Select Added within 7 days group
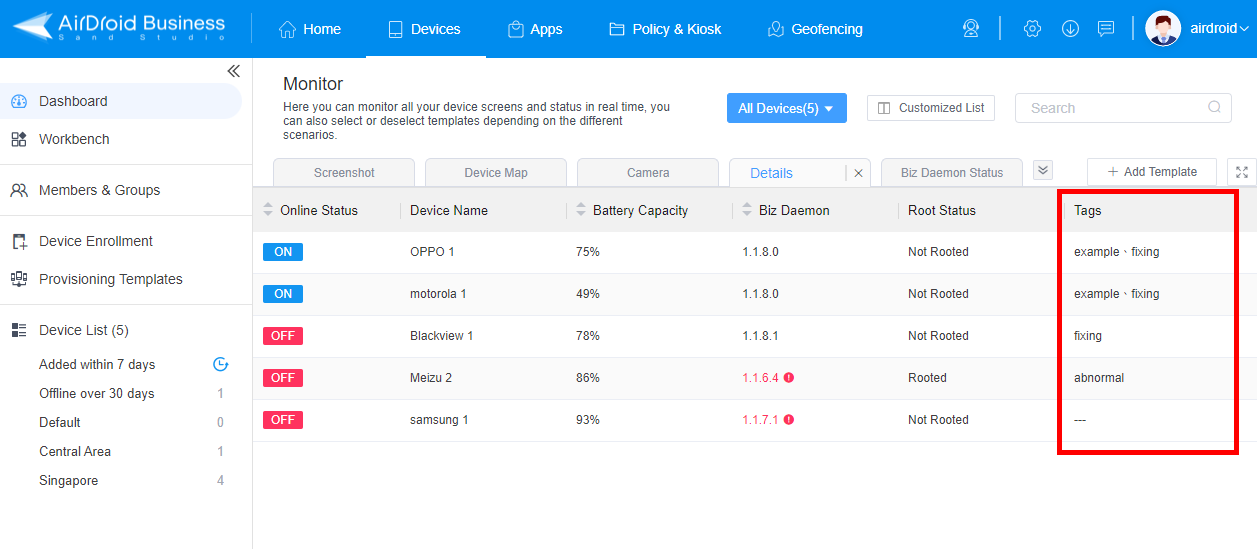Image resolution: width=1257 pixels, height=549 pixels. point(97,365)
